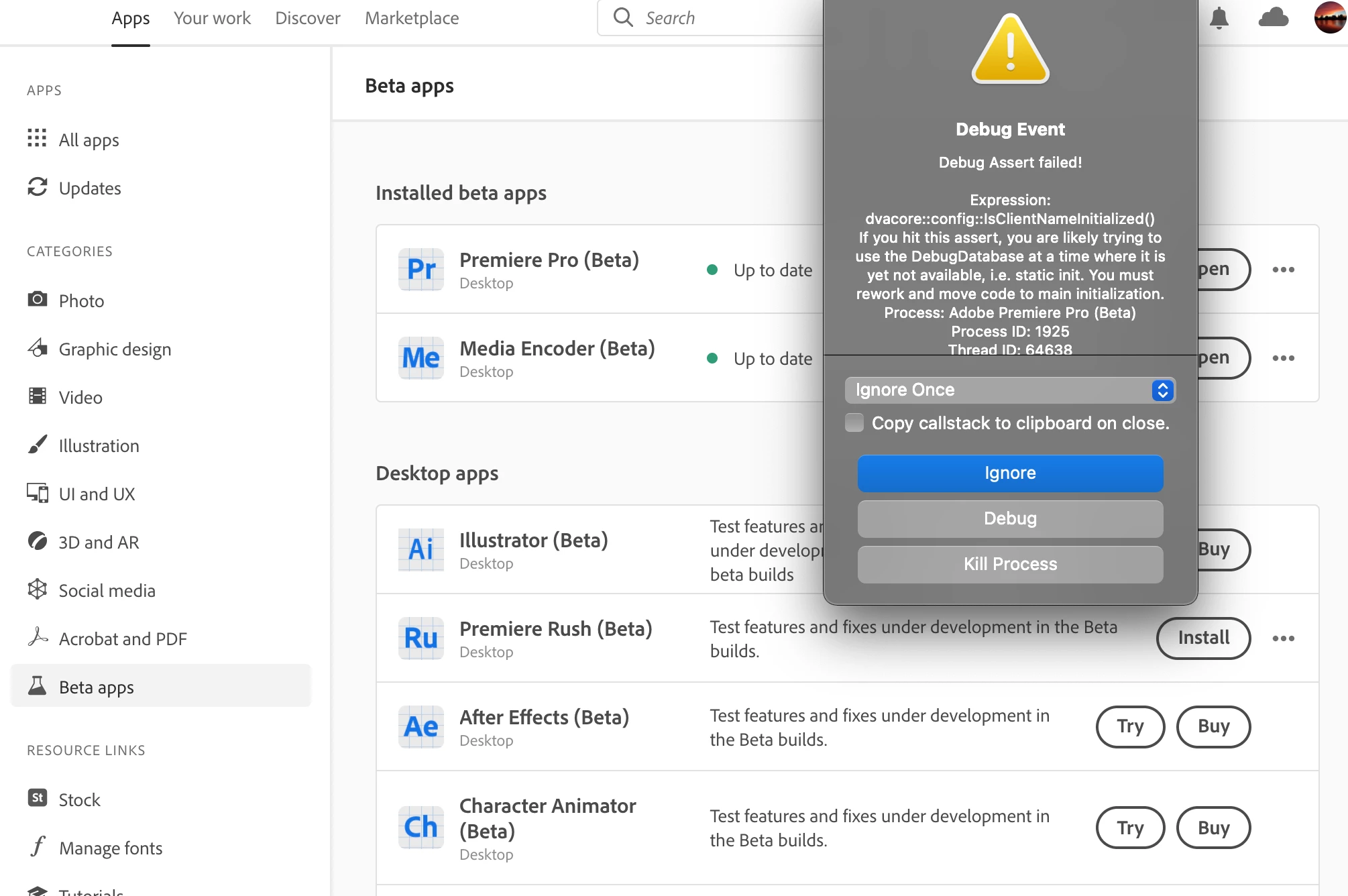Switch to the Marketplace tab
Viewport: 1348px width, 896px height.
(412, 18)
